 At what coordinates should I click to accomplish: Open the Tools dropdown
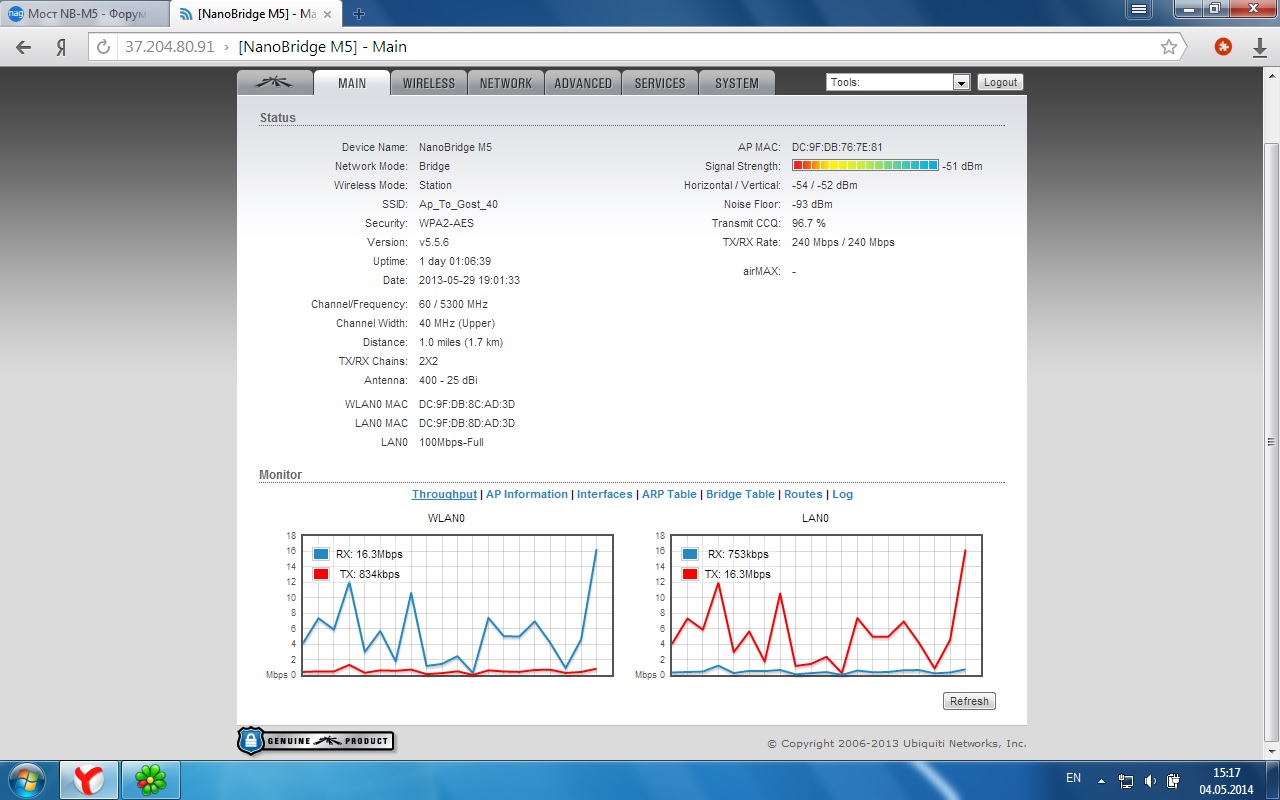898,83
